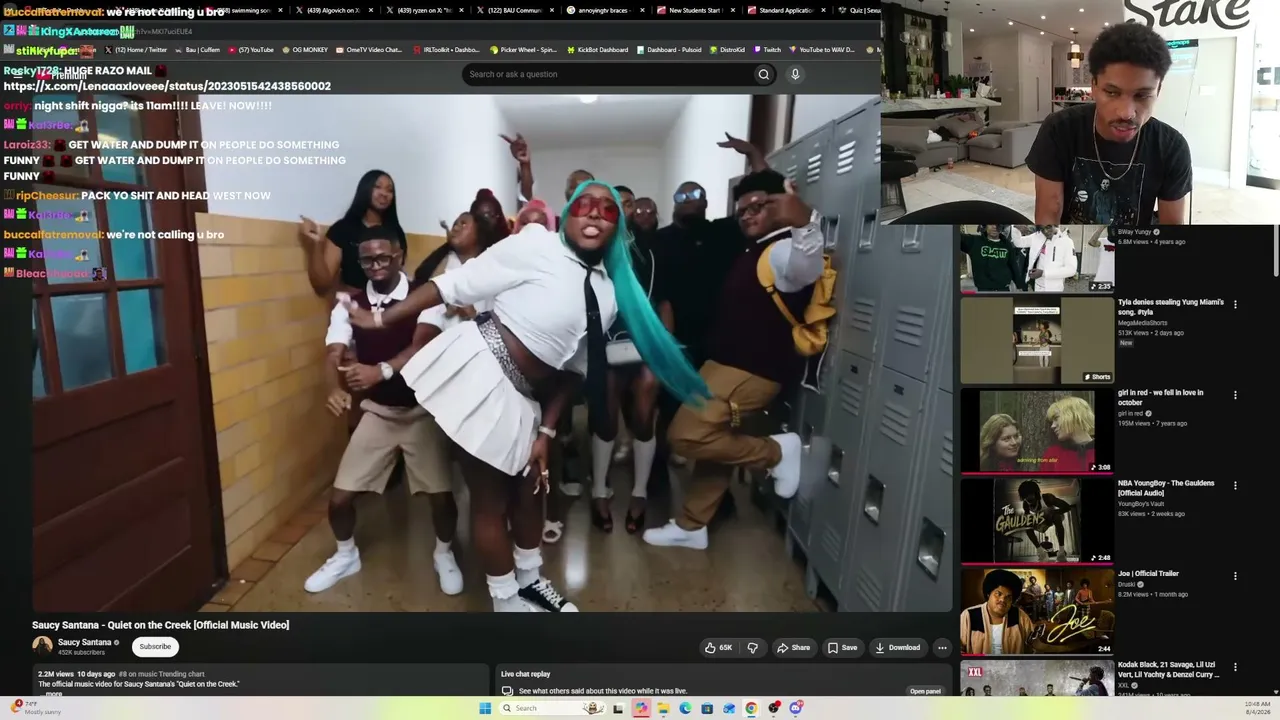Viewport: 1280px width, 720px height.
Task: Click the Joe | Official Trailer title
Action: pos(1148,574)
